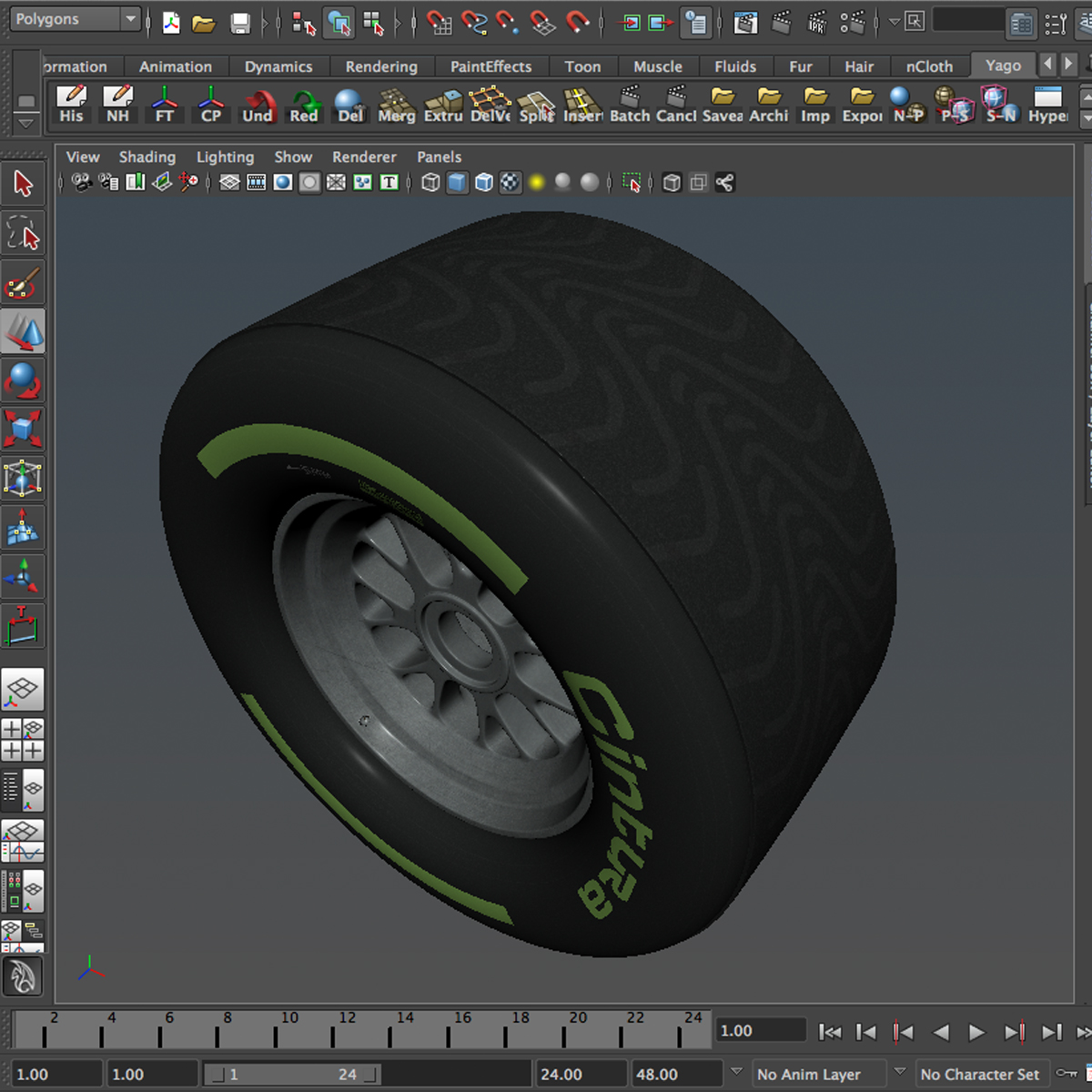Click the His delete history shelf button

(x=71, y=105)
